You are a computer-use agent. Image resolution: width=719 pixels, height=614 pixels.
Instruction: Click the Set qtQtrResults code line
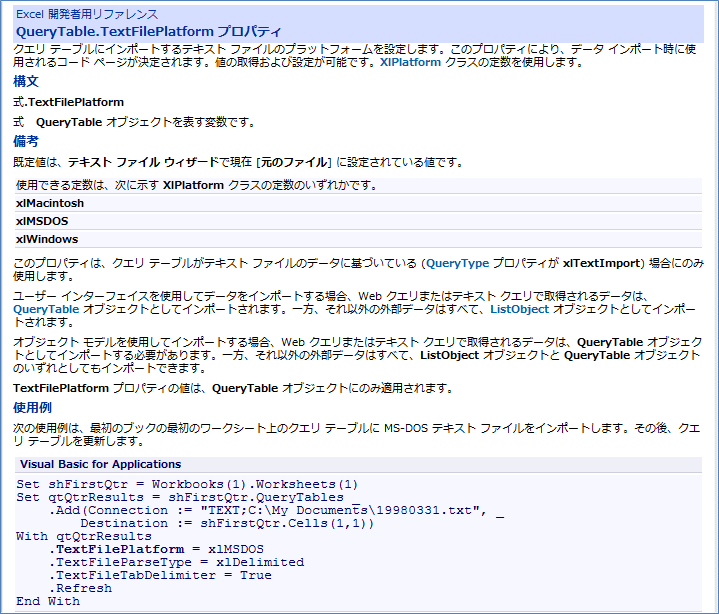tap(188, 497)
